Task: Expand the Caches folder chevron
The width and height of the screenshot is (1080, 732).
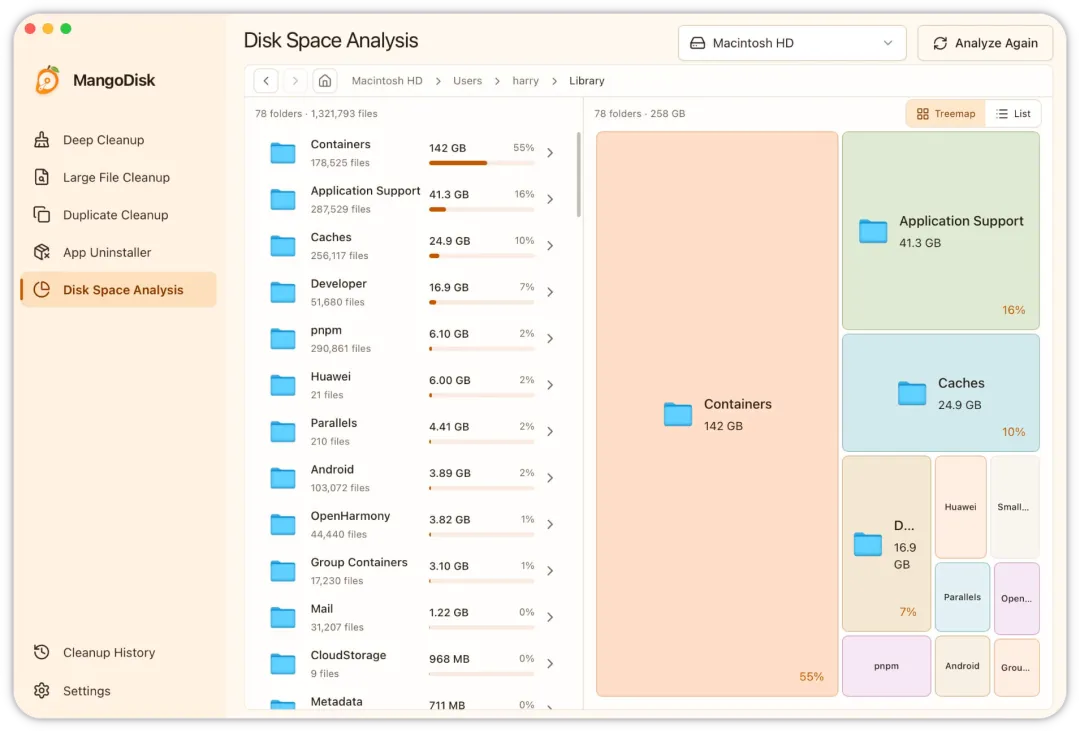Action: click(x=550, y=246)
